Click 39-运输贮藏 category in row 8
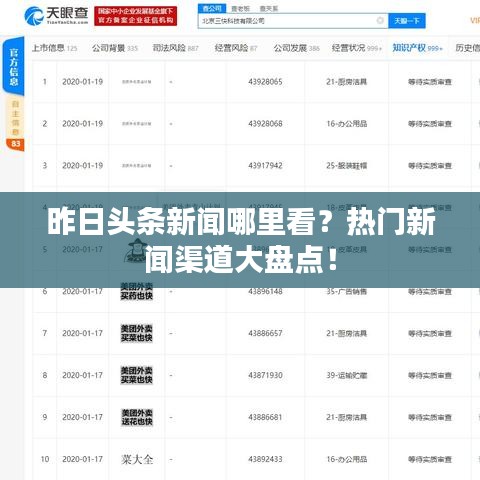 347,375
